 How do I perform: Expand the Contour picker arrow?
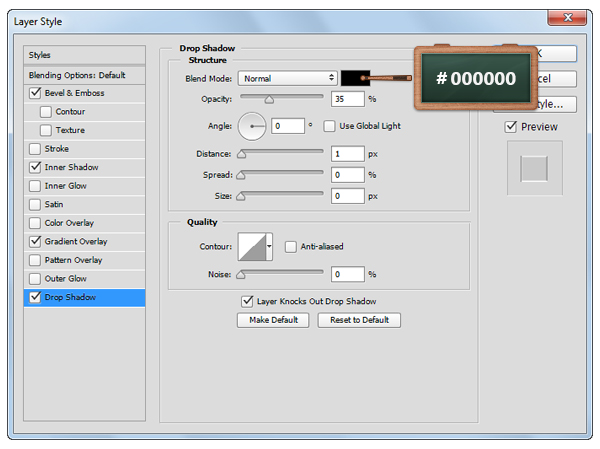[269, 246]
